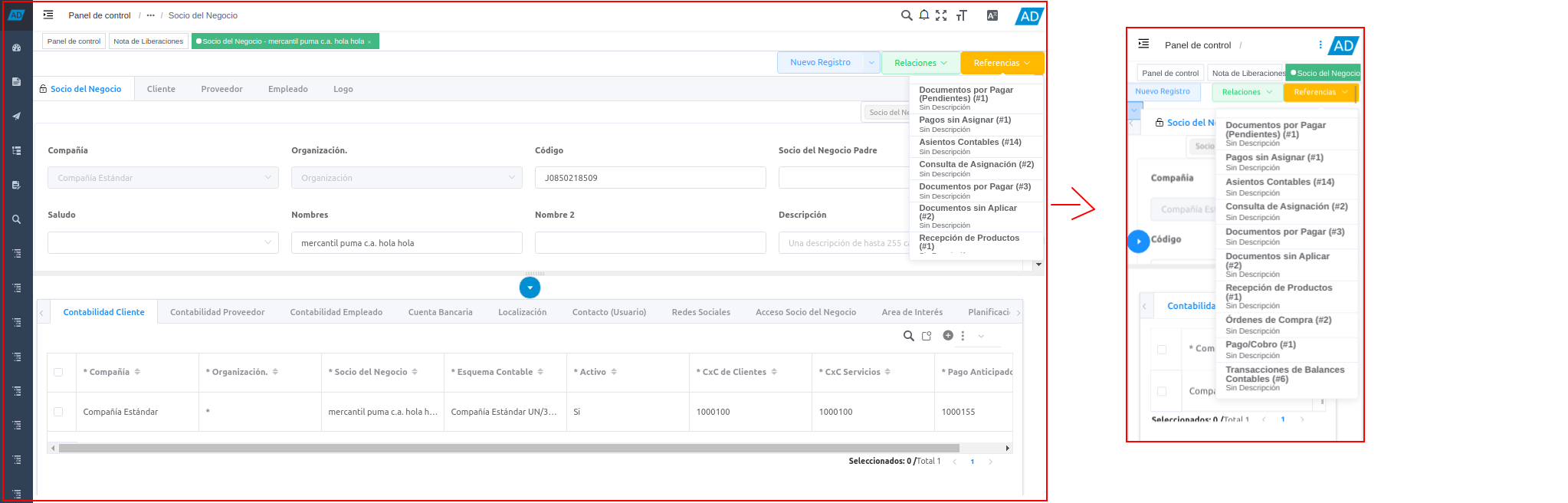Click the language translation icon

(x=992, y=15)
